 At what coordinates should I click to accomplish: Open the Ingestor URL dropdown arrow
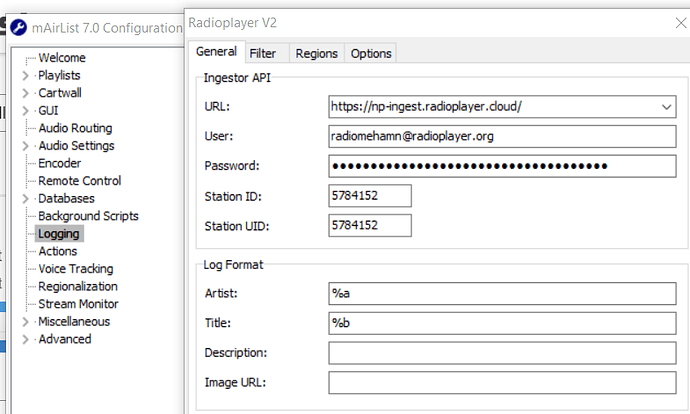pos(667,107)
